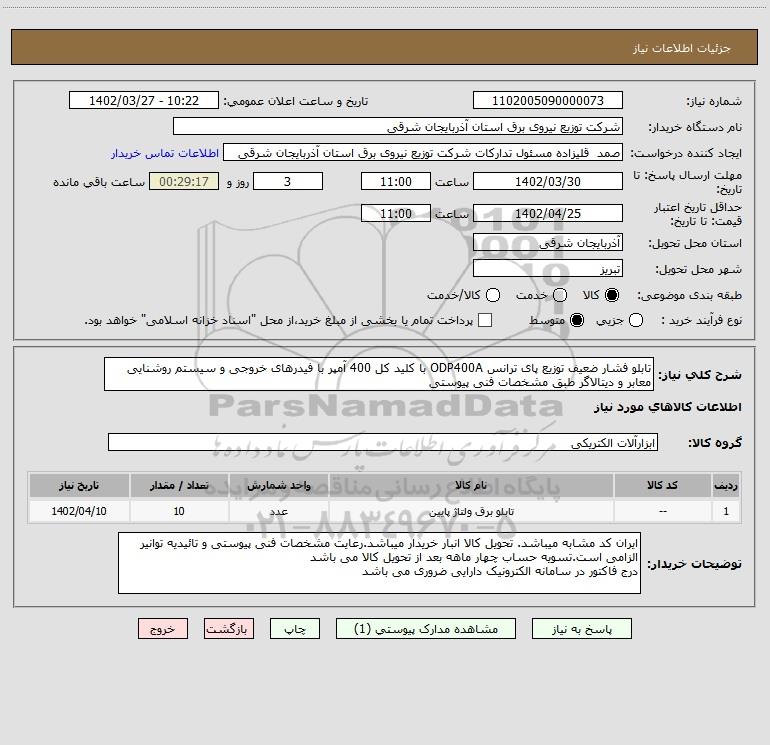The image size is (770, 745).
Task: Click the announcement date field 1402/03/27 - 10:22
Action: pos(144,101)
